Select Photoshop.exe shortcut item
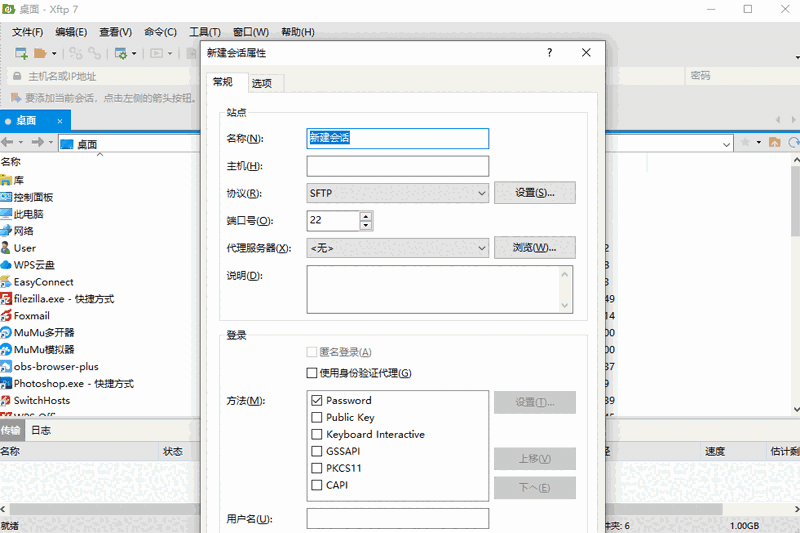800x533 pixels. 67,383
